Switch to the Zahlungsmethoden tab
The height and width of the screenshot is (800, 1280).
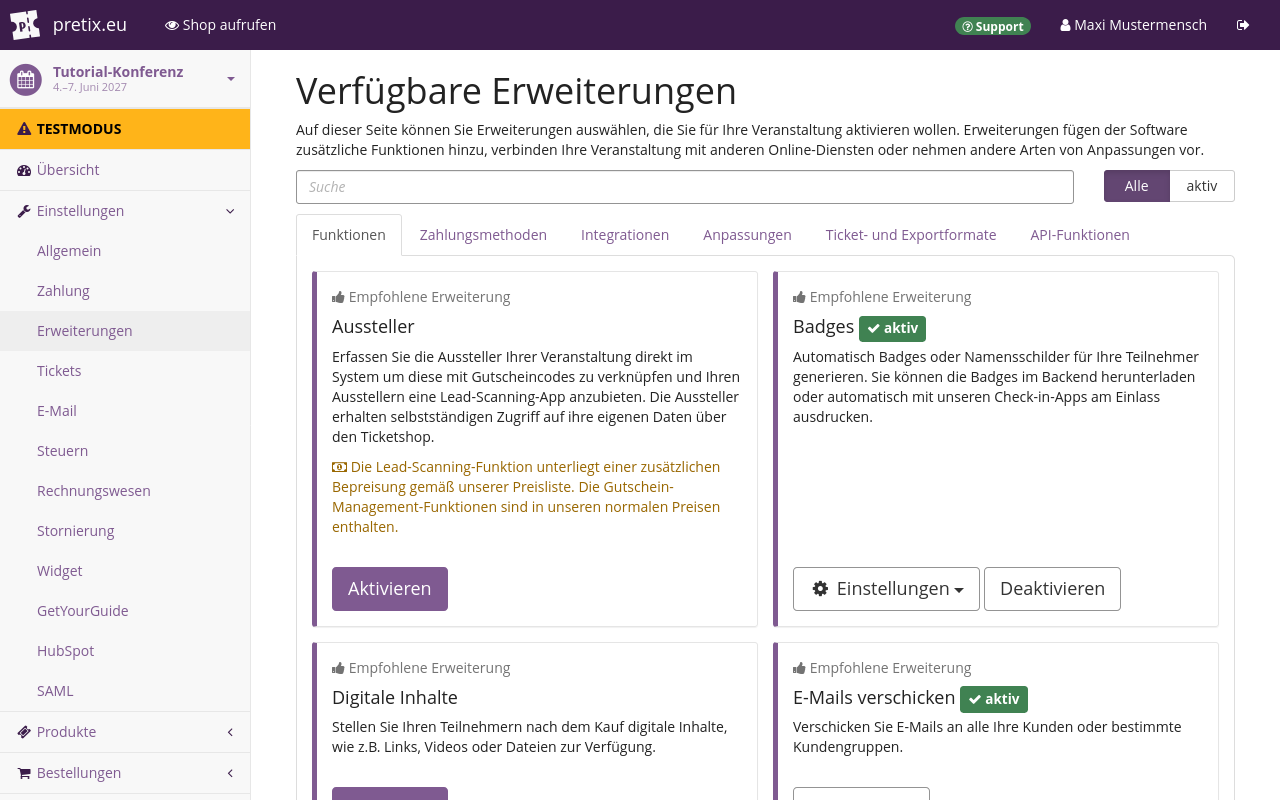point(483,235)
